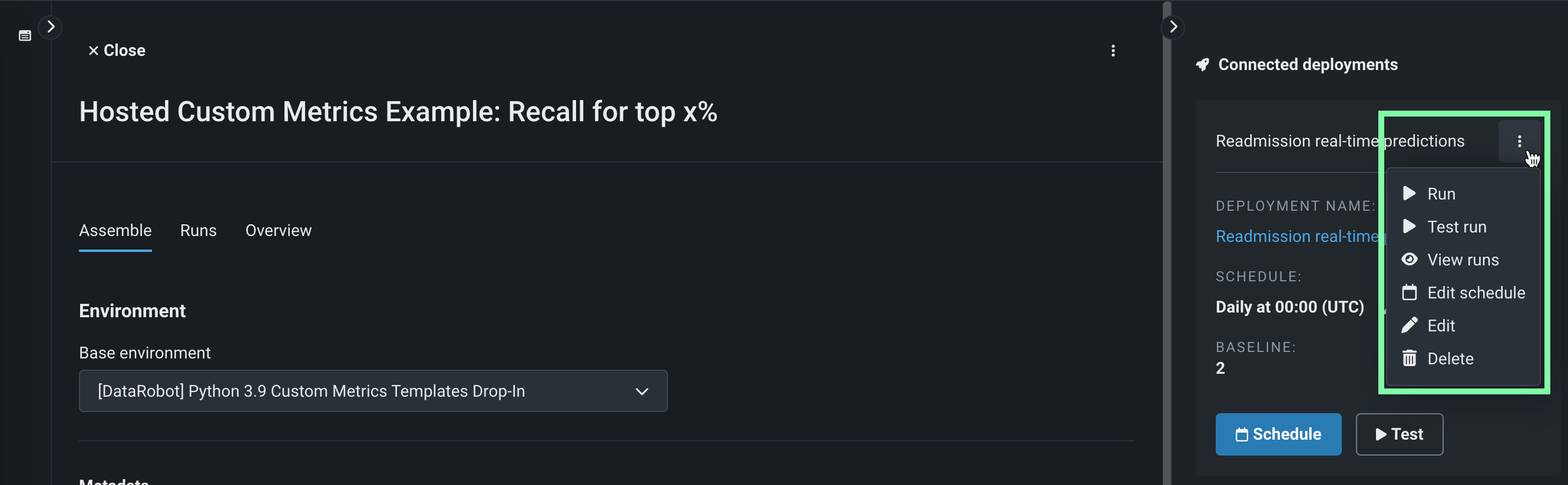
Task: Select View runs menu entry
Action: [x=1462, y=260]
